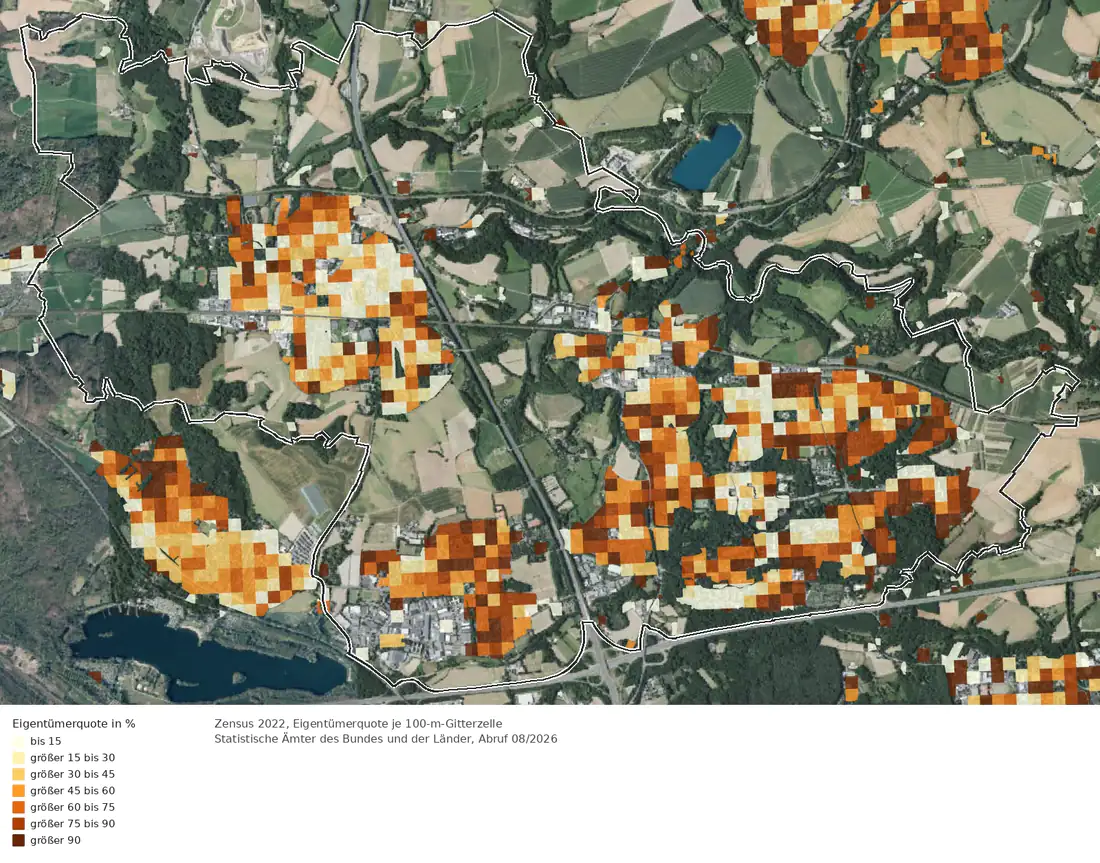This screenshot has width=1100, height=863.
Task: Select the 'größer 45 bis 60' color swatch
Action: 18,791
